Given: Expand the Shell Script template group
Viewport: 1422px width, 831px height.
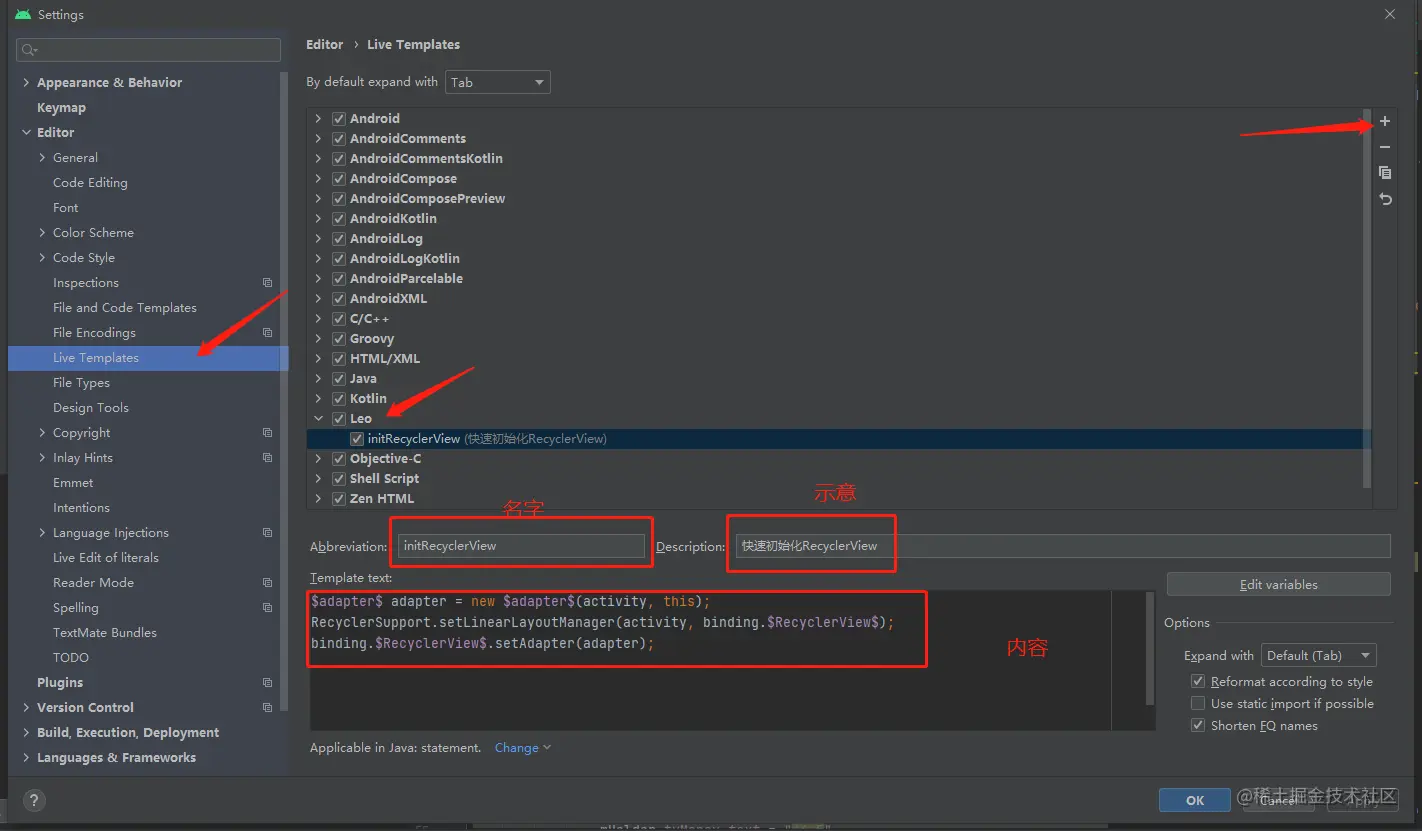Looking at the screenshot, I should 319,479.
